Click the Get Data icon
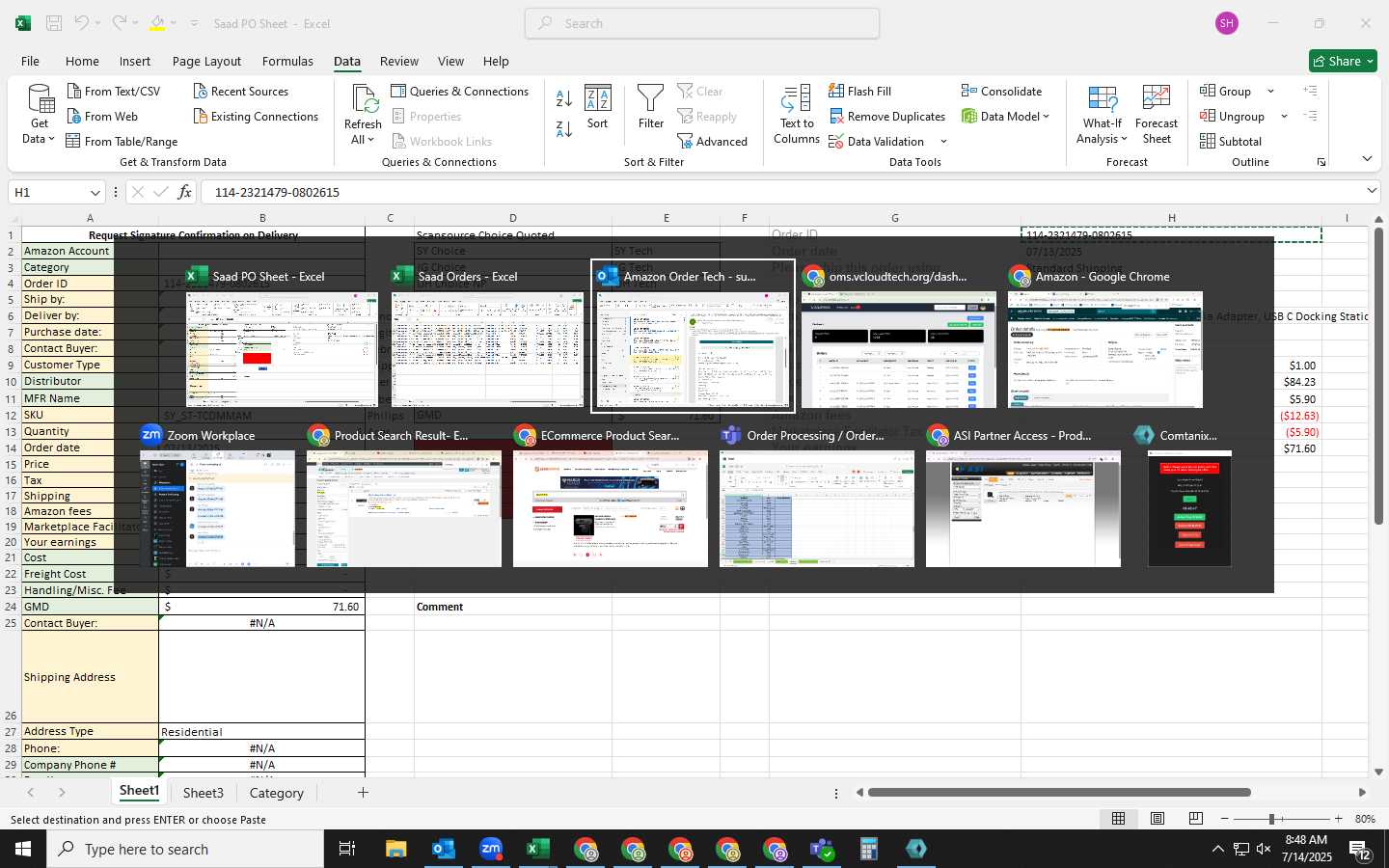The height and width of the screenshot is (868, 1389). pos(40,99)
